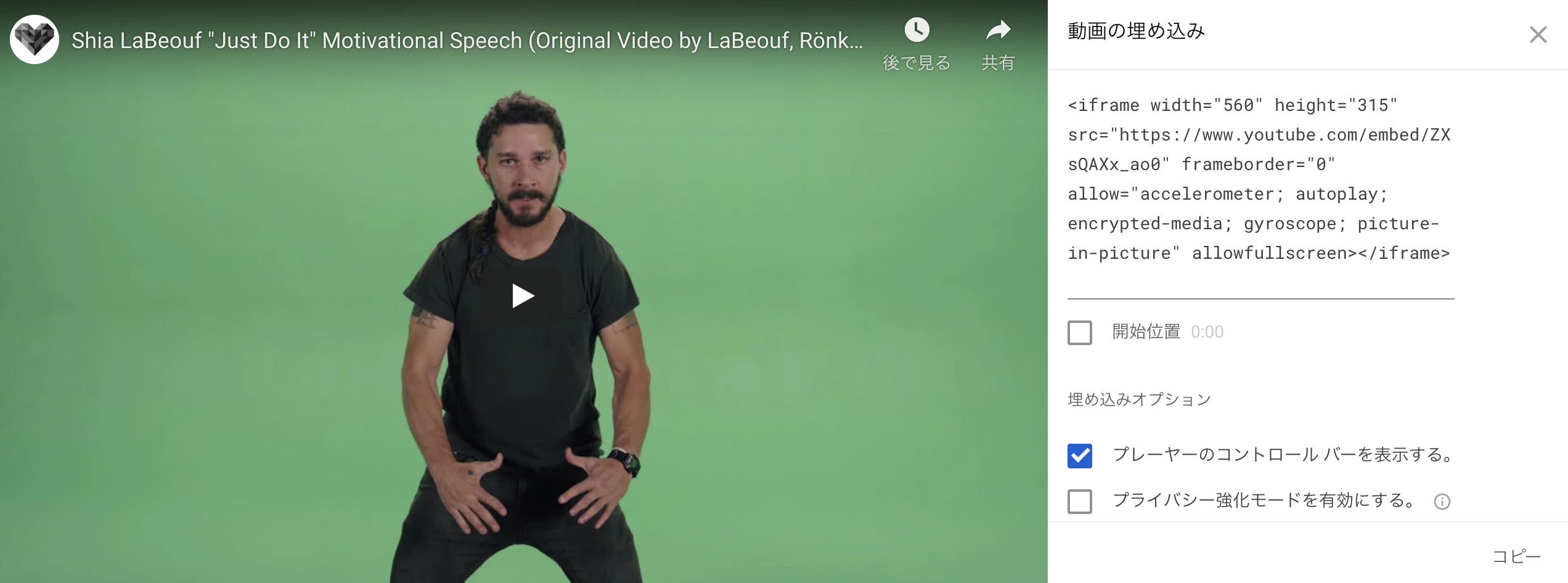Open the info icon beside privacy mode
Image resolution: width=1568 pixels, height=583 pixels.
tap(1442, 502)
